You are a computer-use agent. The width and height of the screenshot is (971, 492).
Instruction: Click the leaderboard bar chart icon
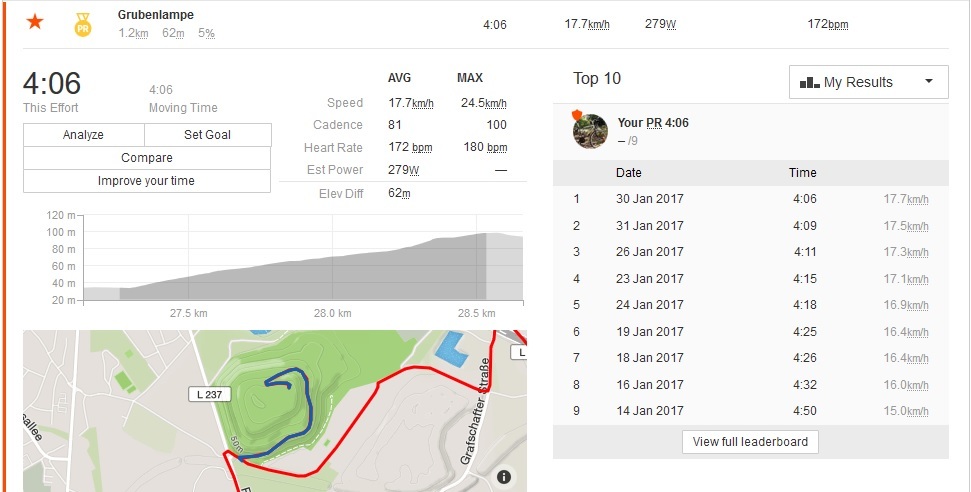[x=809, y=83]
